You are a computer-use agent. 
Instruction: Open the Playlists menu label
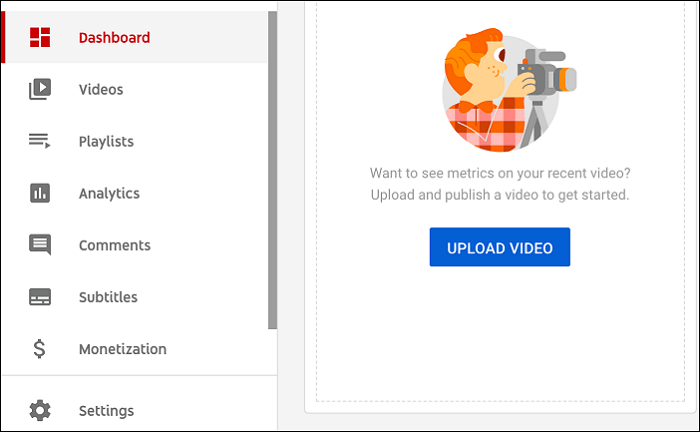pyautogui.click(x=106, y=142)
